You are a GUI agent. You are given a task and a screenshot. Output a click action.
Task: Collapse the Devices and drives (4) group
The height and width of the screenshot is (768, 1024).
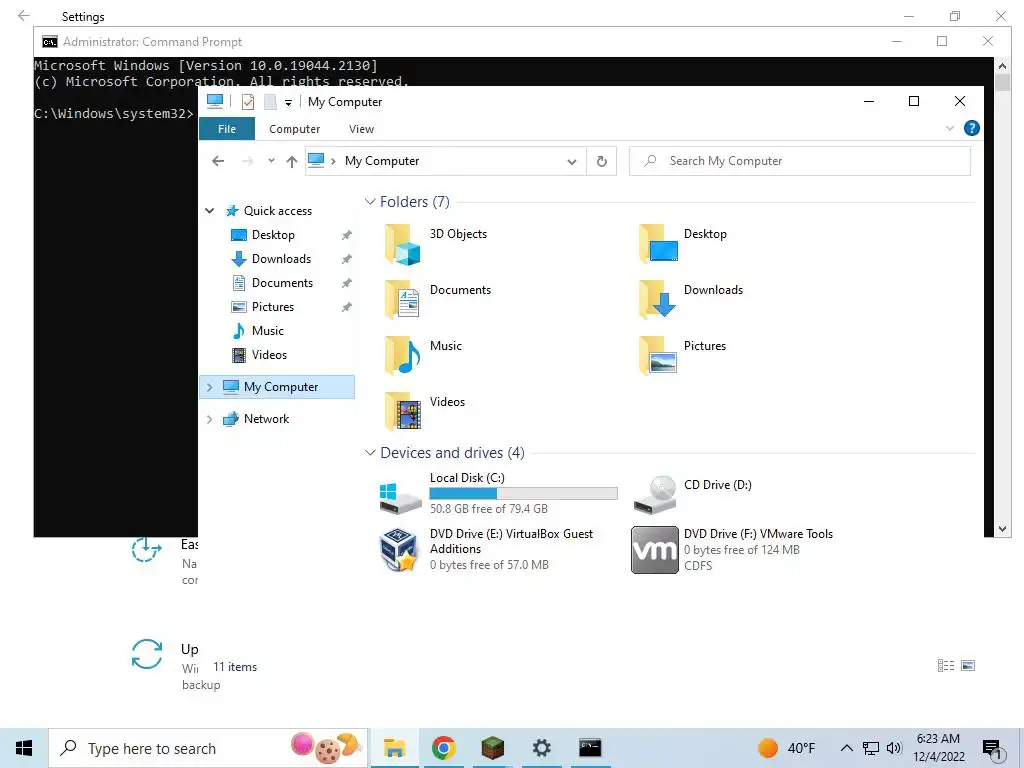pos(370,453)
